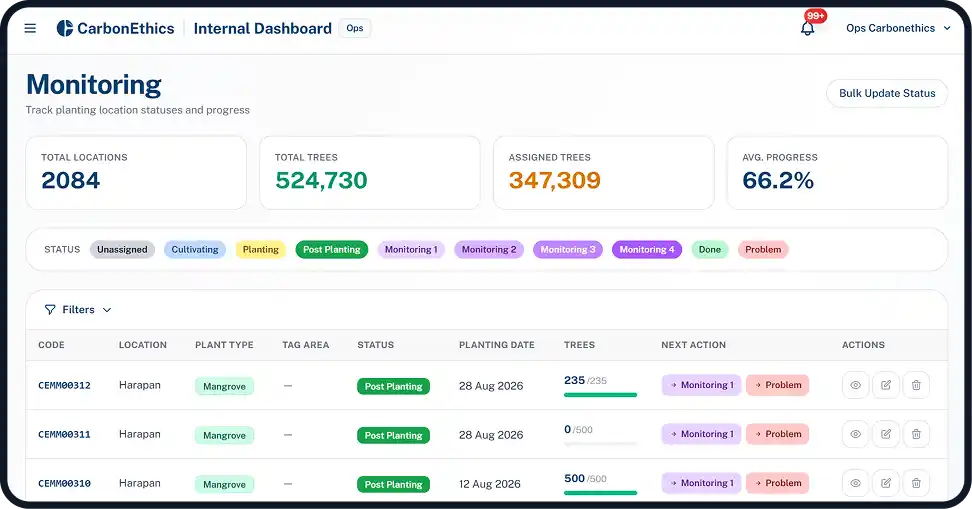Sort by the PLANT TYPE column header
This screenshot has width=972, height=509.
(224, 345)
